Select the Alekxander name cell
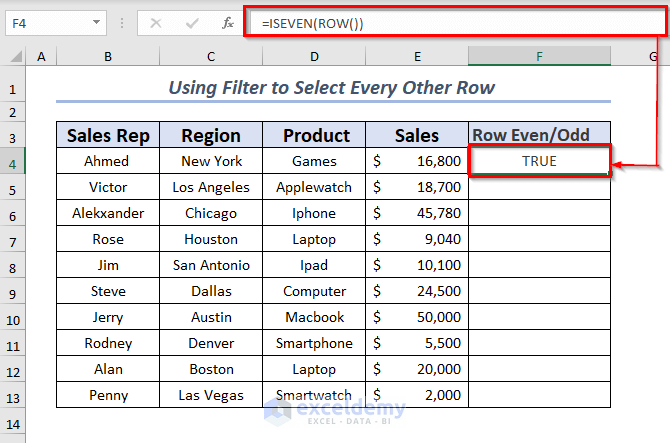Viewport: 670px width, 443px height. click(107, 213)
